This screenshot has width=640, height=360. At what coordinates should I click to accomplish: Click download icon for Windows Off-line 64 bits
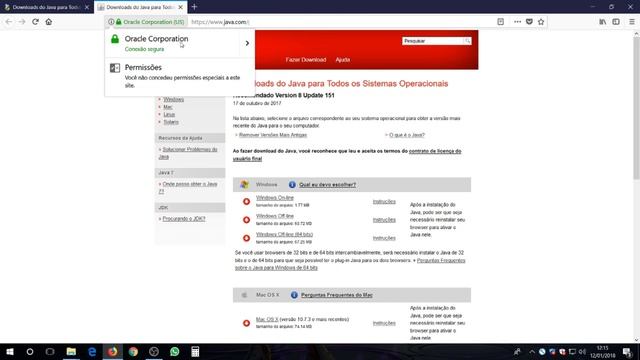[x=247, y=238]
